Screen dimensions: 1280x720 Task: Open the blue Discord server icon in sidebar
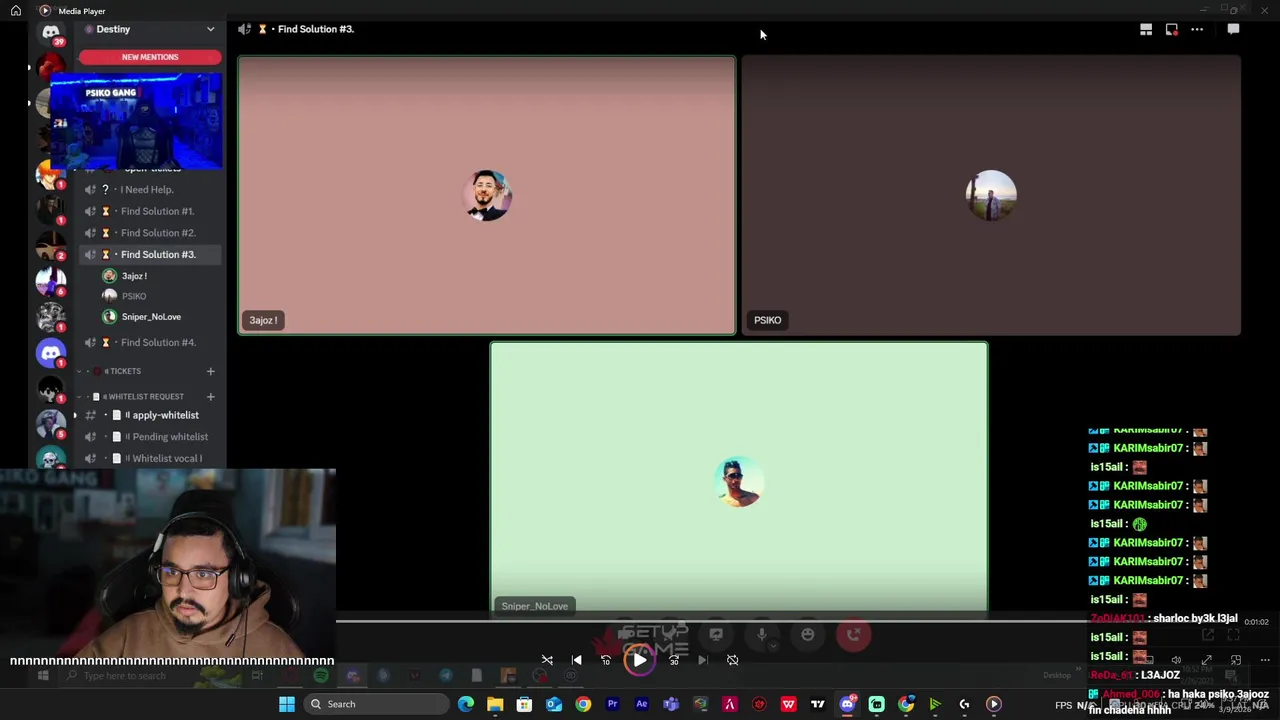tap(51, 351)
